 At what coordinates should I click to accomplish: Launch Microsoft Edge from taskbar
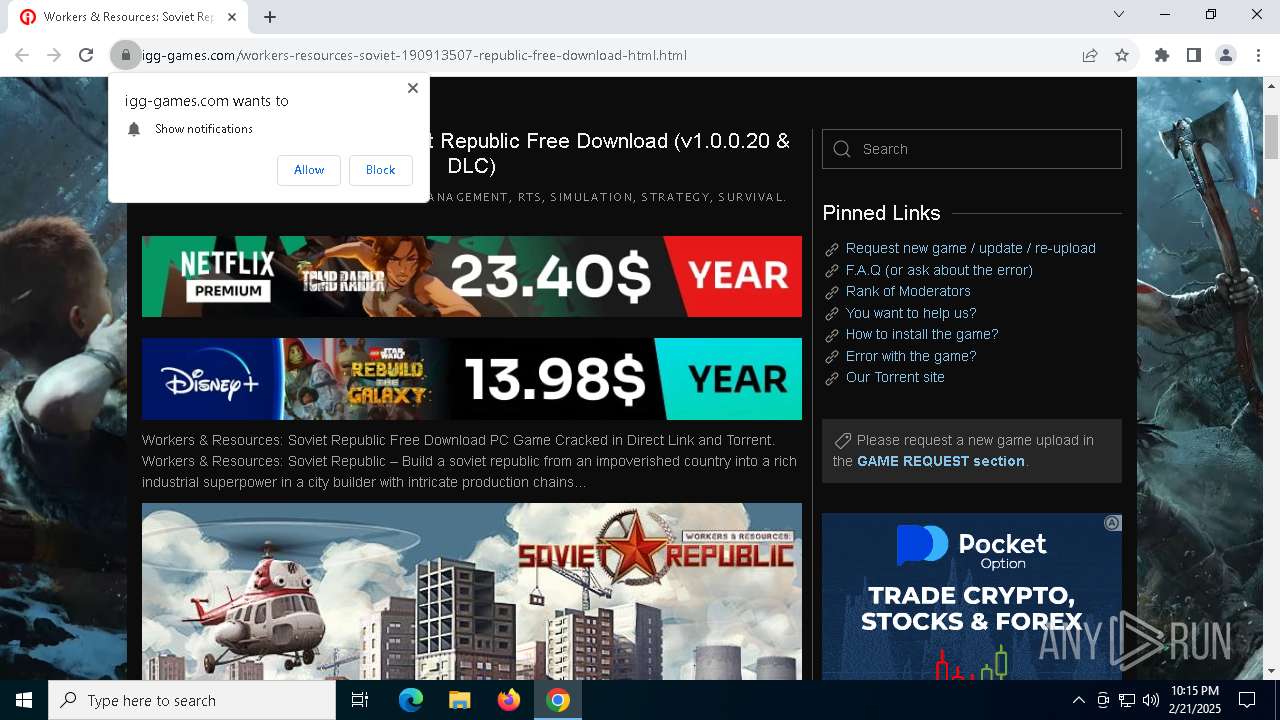pos(411,700)
